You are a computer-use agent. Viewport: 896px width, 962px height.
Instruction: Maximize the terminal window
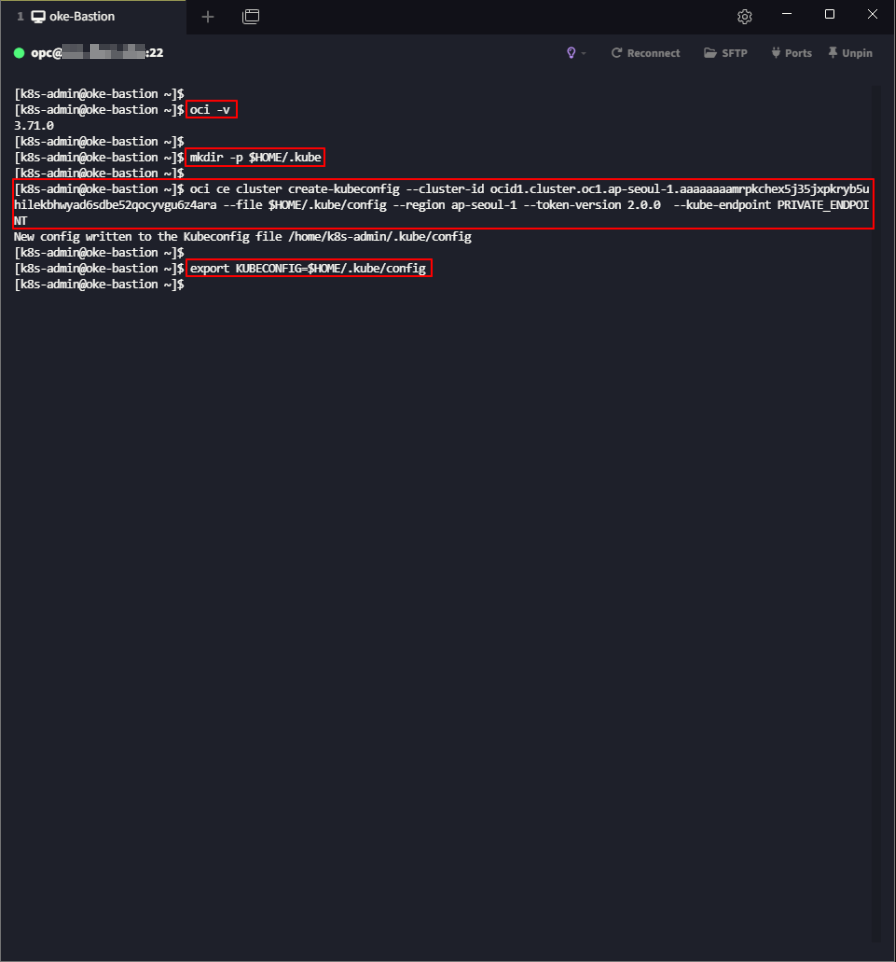(829, 15)
